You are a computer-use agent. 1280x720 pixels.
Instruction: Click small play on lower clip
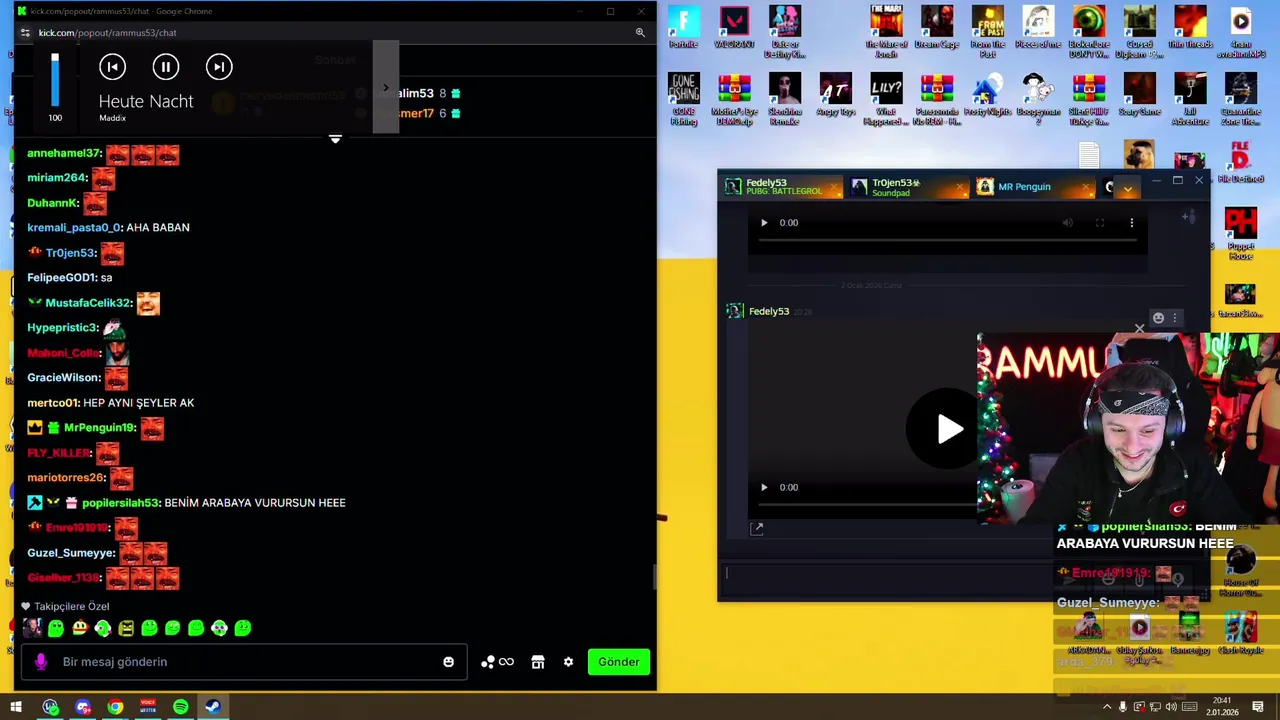pyautogui.click(x=764, y=488)
